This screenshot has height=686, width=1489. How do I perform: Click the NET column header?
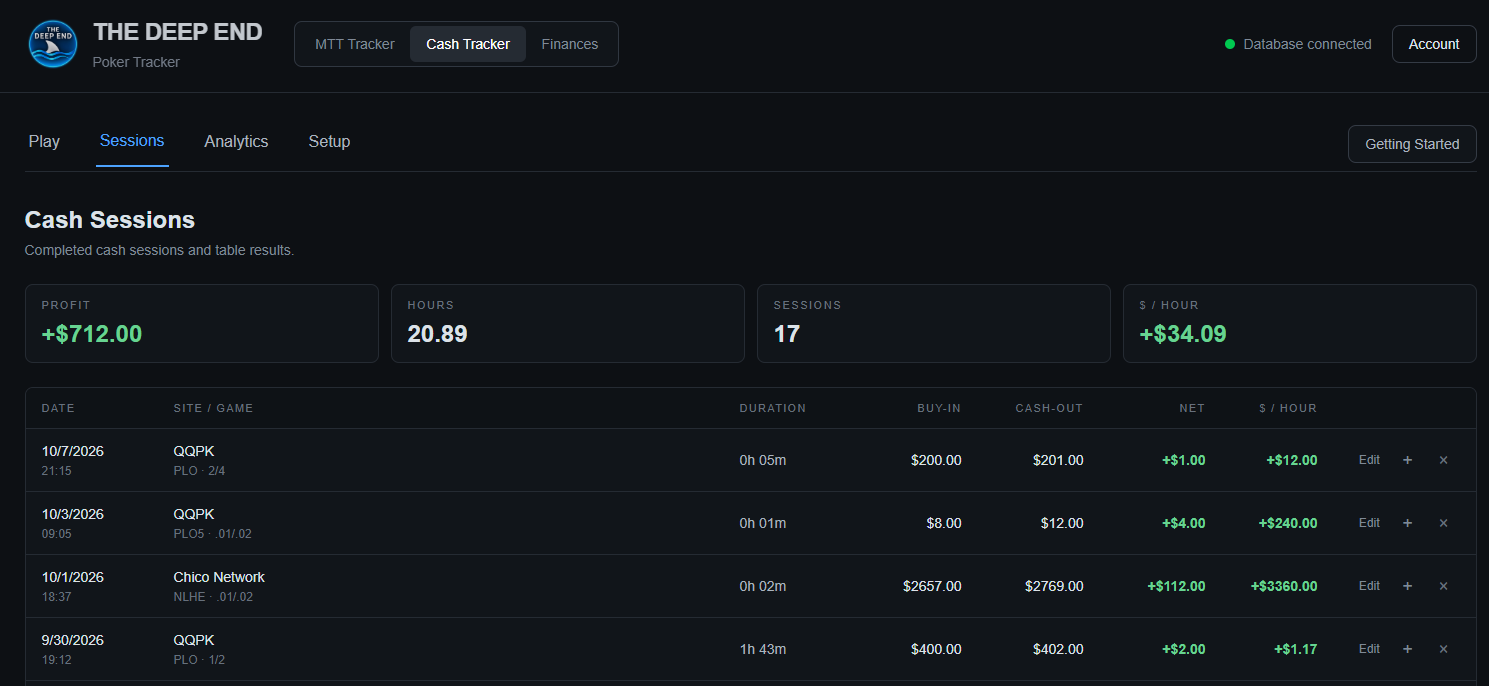click(1191, 408)
